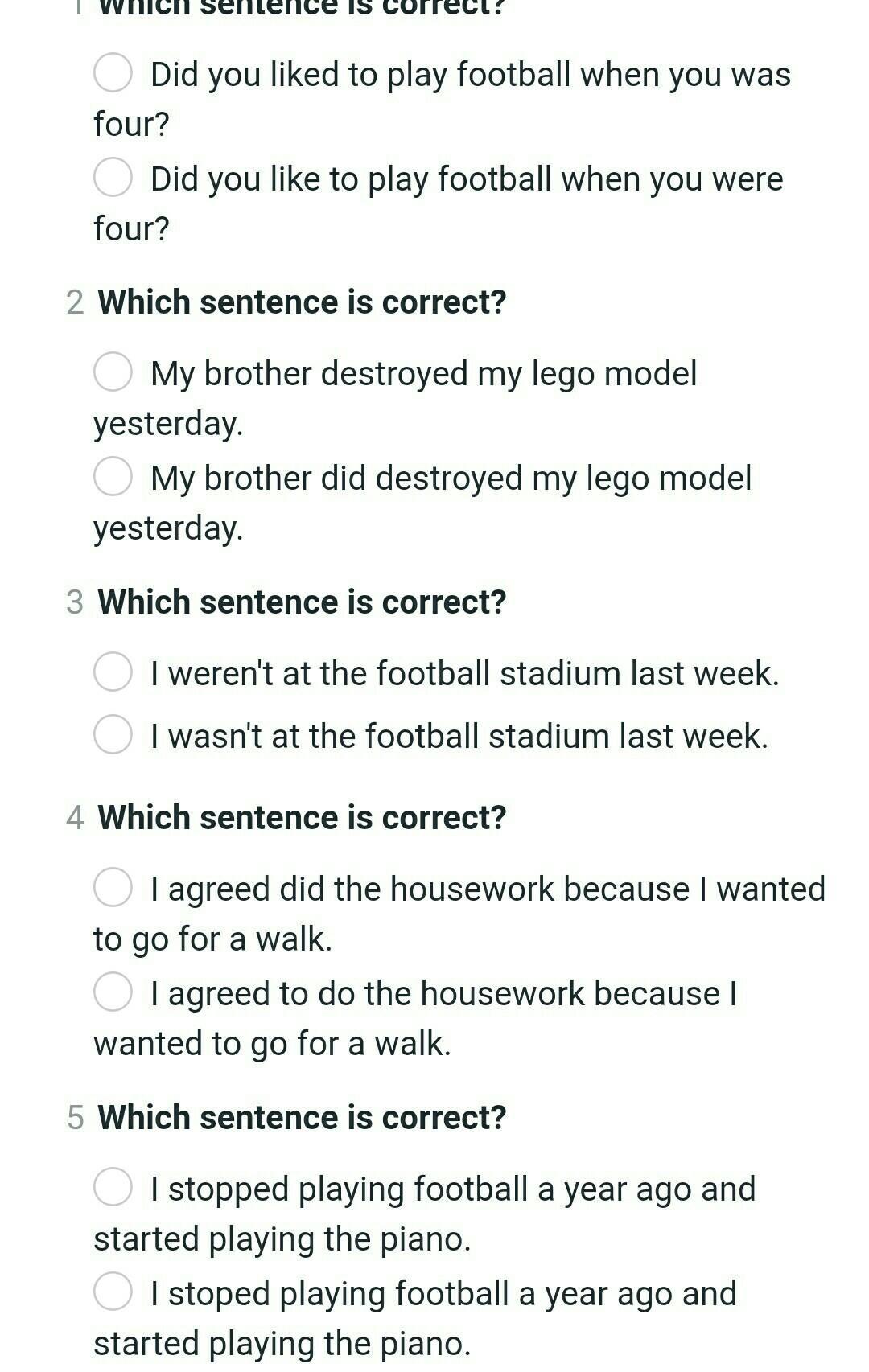Select "Did you like to play football" option
Viewport: 869px width, 1372px height.
coord(113,178)
